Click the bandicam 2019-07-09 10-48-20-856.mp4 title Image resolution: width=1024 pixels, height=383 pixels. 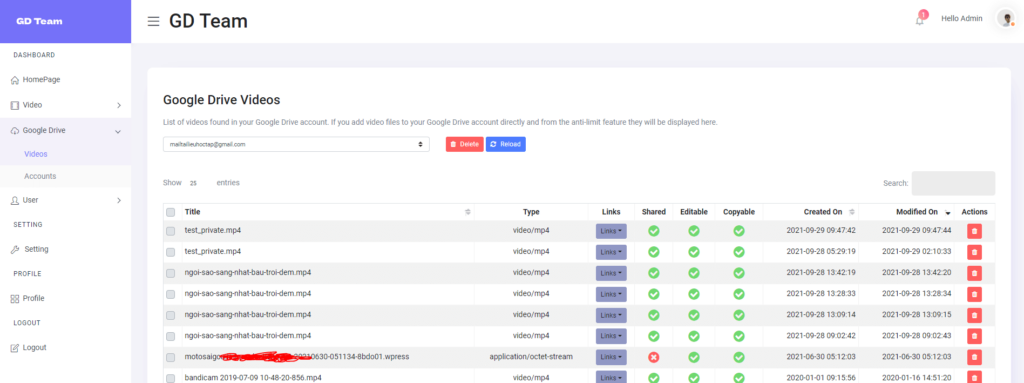click(x=253, y=378)
